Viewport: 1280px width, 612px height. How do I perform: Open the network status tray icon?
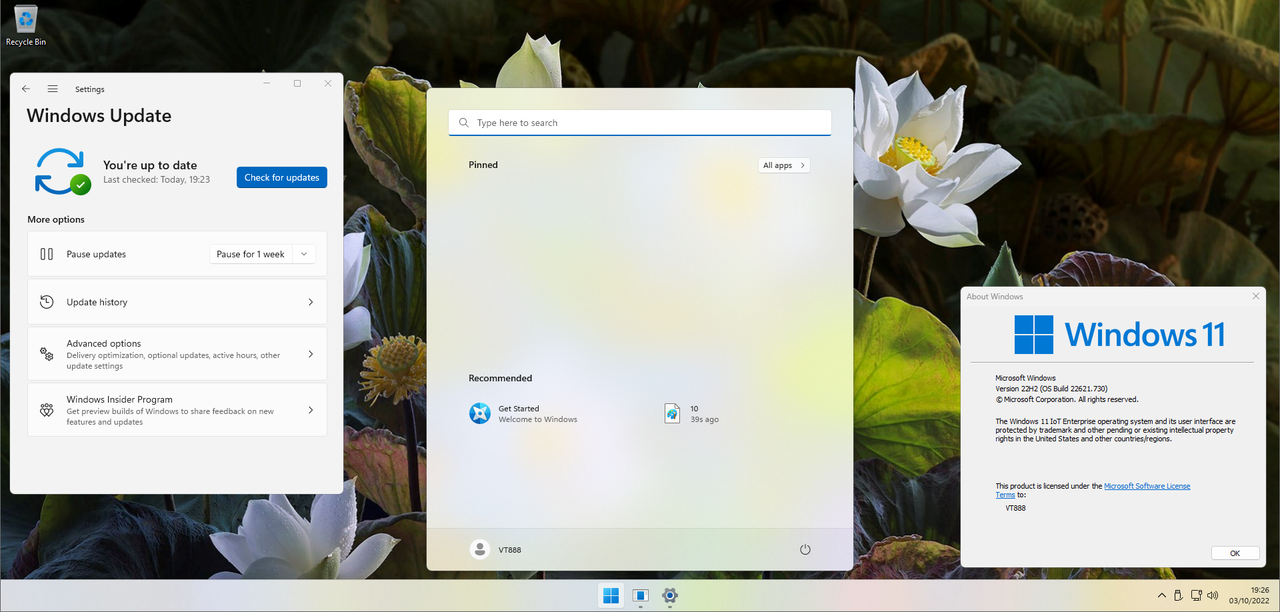click(x=1195, y=595)
